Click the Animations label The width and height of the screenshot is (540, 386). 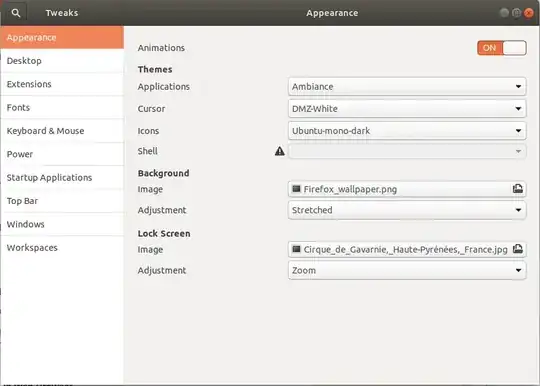(161, 48)
